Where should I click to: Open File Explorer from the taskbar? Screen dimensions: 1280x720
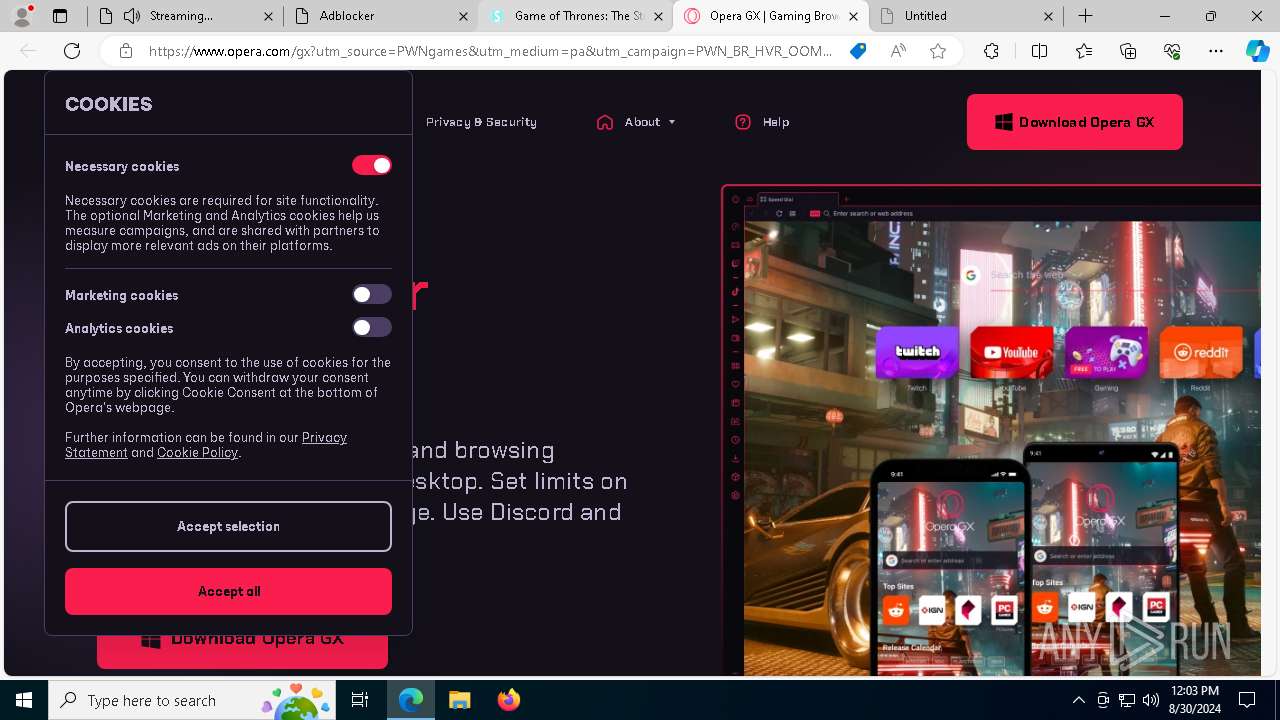tap(459, 700)
